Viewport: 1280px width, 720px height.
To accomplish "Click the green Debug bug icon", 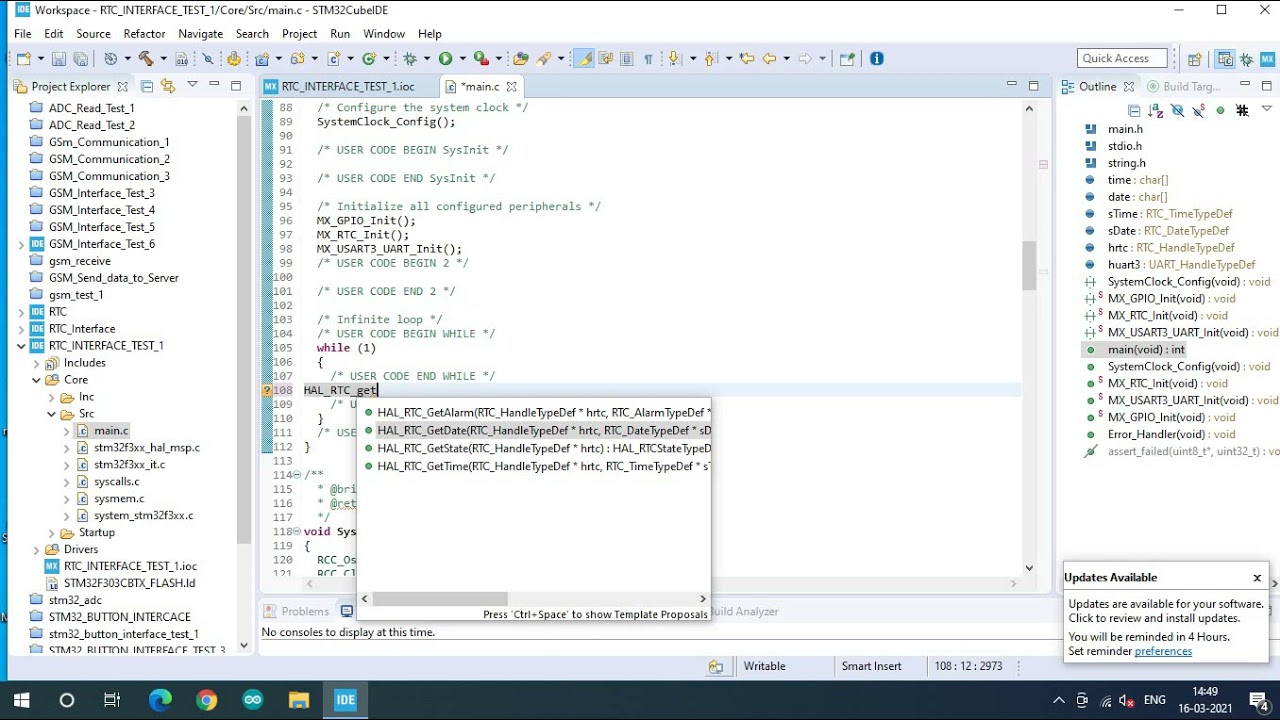I will (x=410, y=59).
